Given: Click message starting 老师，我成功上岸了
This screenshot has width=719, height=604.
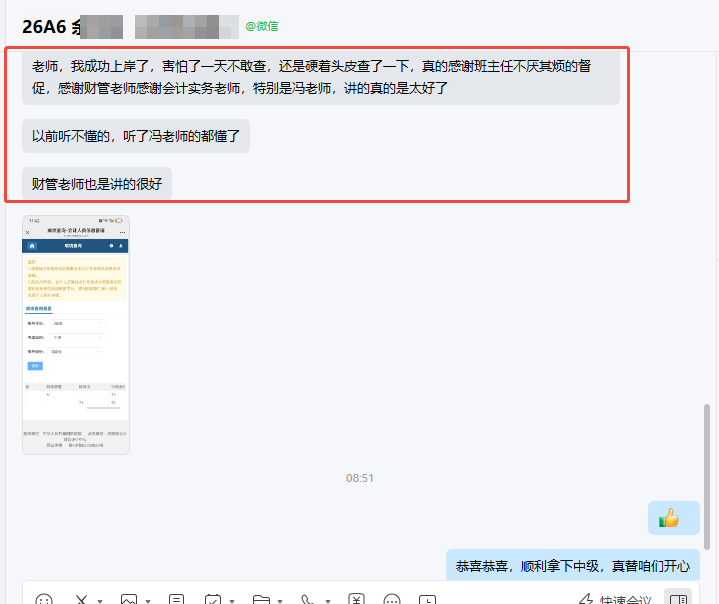Looking at the screenshot, I should pyautogui.click(x=321, y=77).
